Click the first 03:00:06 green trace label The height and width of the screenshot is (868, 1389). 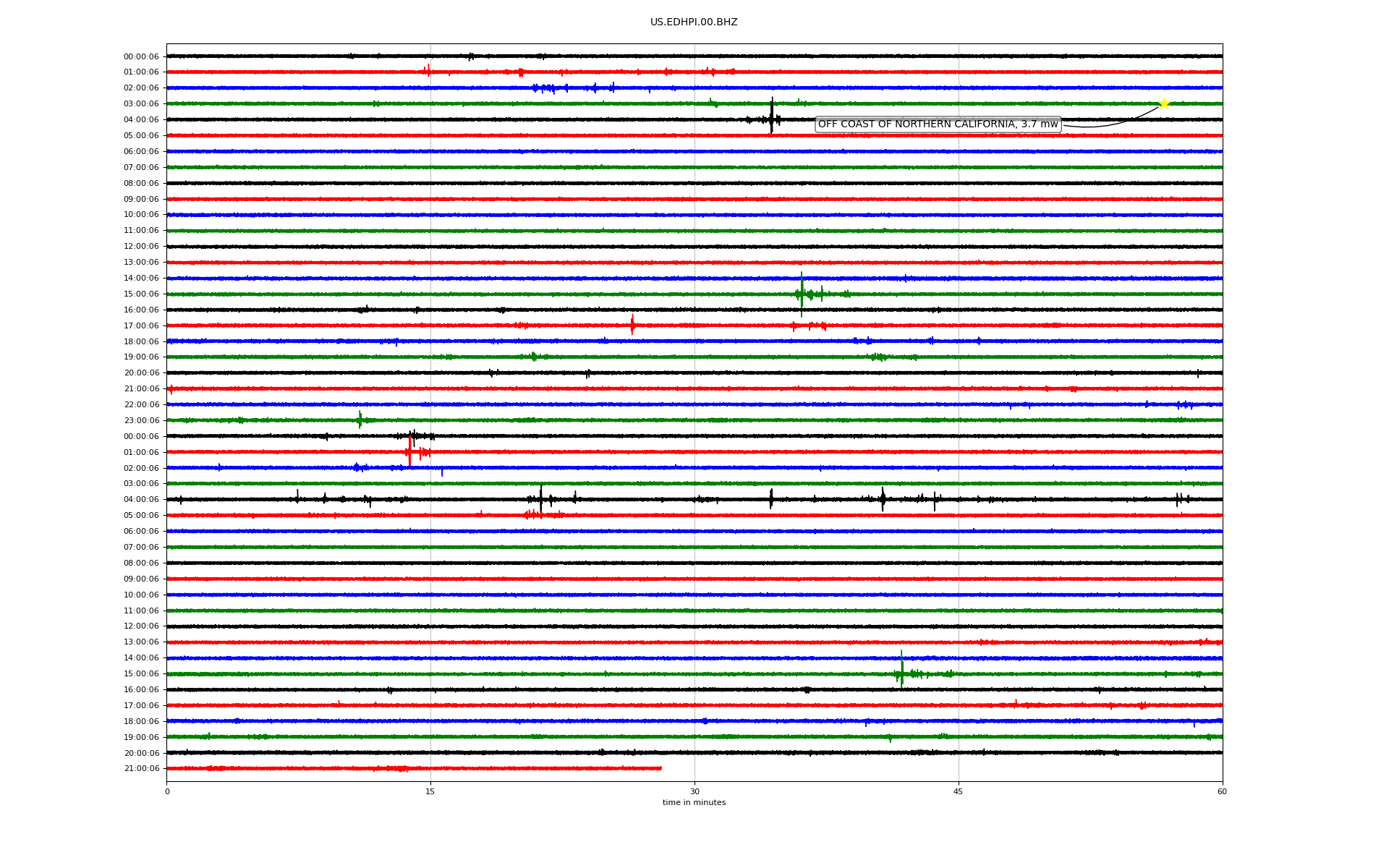click(x=141, y=103)
